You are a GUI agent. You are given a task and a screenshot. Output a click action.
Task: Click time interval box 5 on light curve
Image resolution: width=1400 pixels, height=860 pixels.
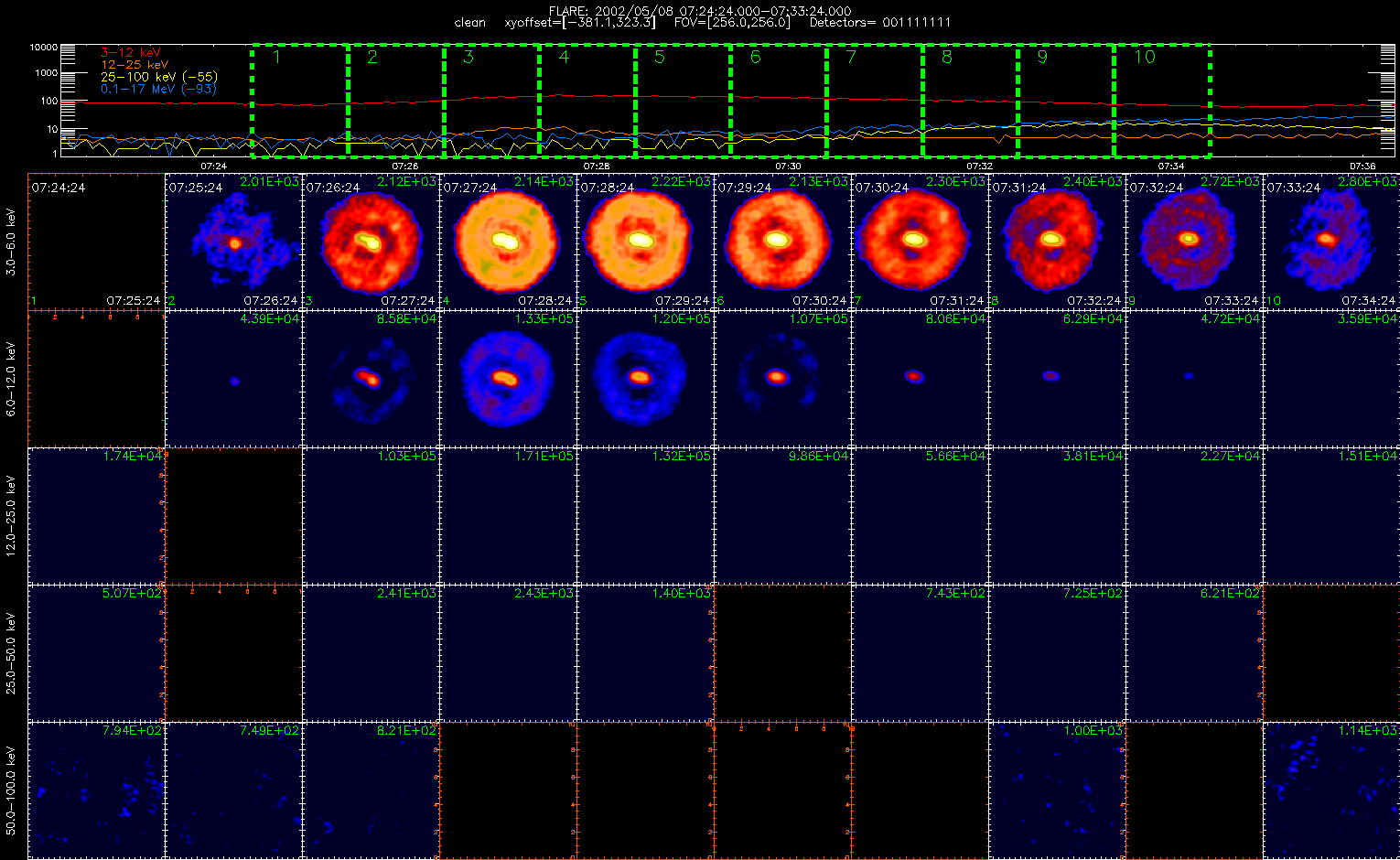tap(683, 101)
